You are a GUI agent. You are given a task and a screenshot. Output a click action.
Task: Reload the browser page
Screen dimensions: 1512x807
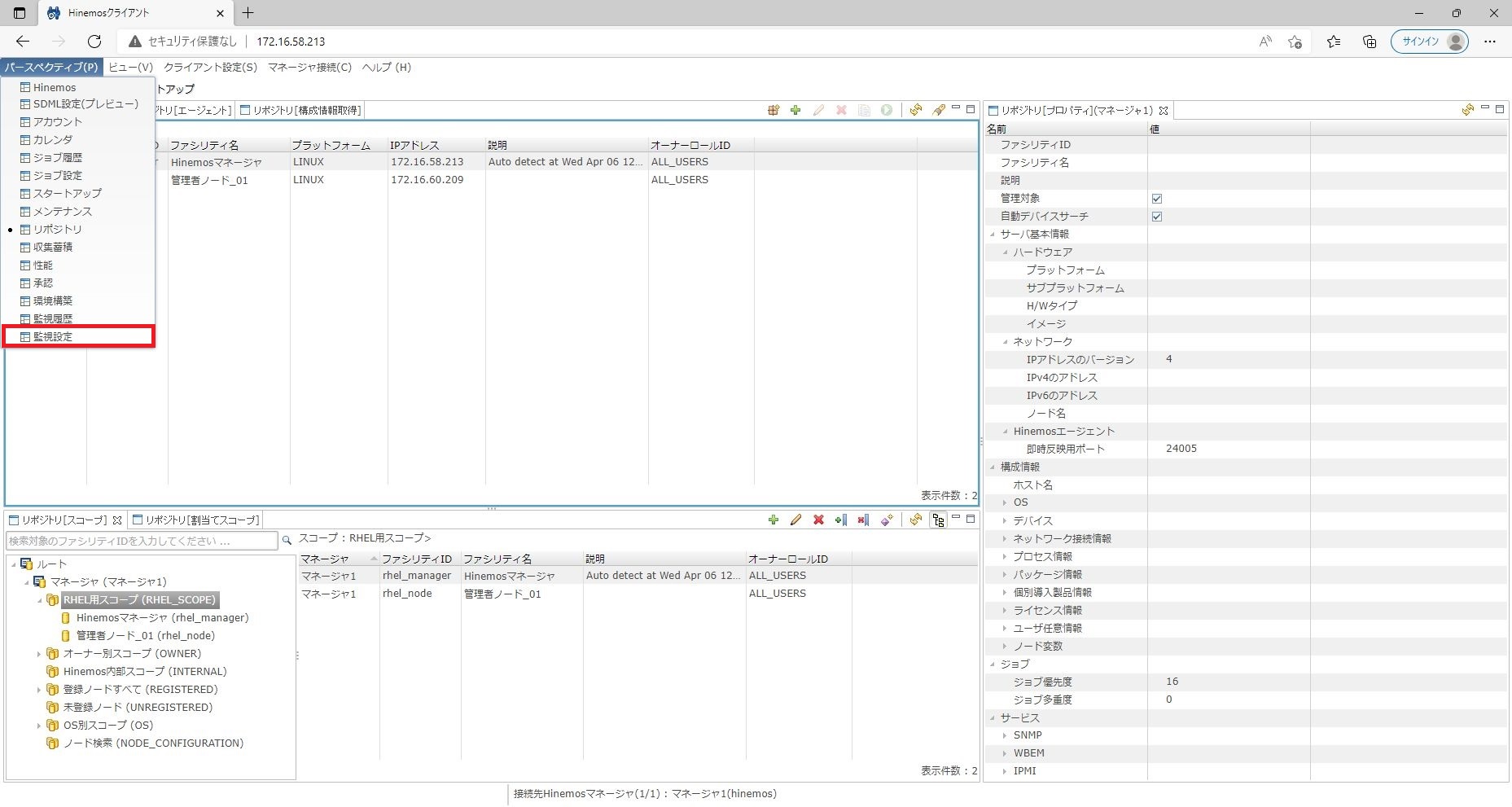tap(94, 42)
